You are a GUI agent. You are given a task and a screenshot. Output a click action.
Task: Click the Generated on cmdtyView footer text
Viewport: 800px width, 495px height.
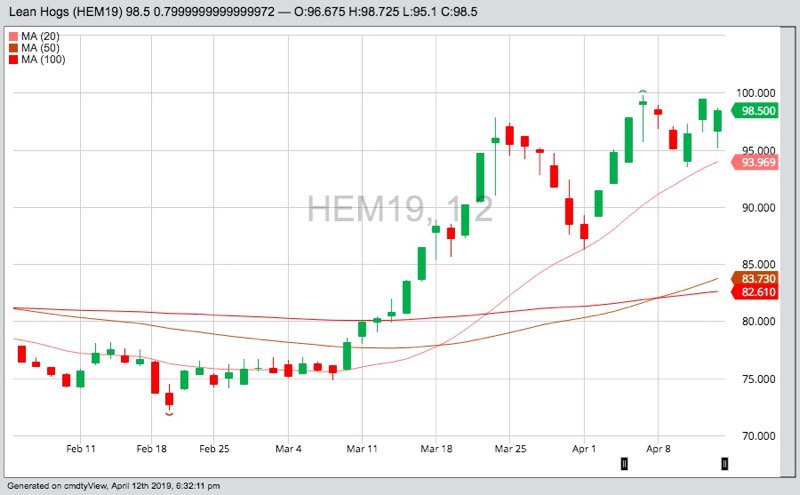tap(114, 486)
